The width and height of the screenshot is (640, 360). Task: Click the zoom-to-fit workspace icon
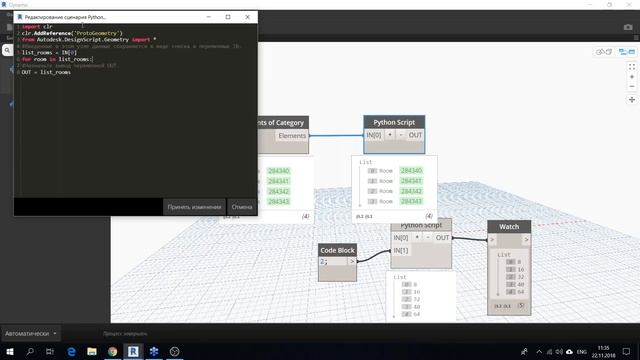coord(632,67)
